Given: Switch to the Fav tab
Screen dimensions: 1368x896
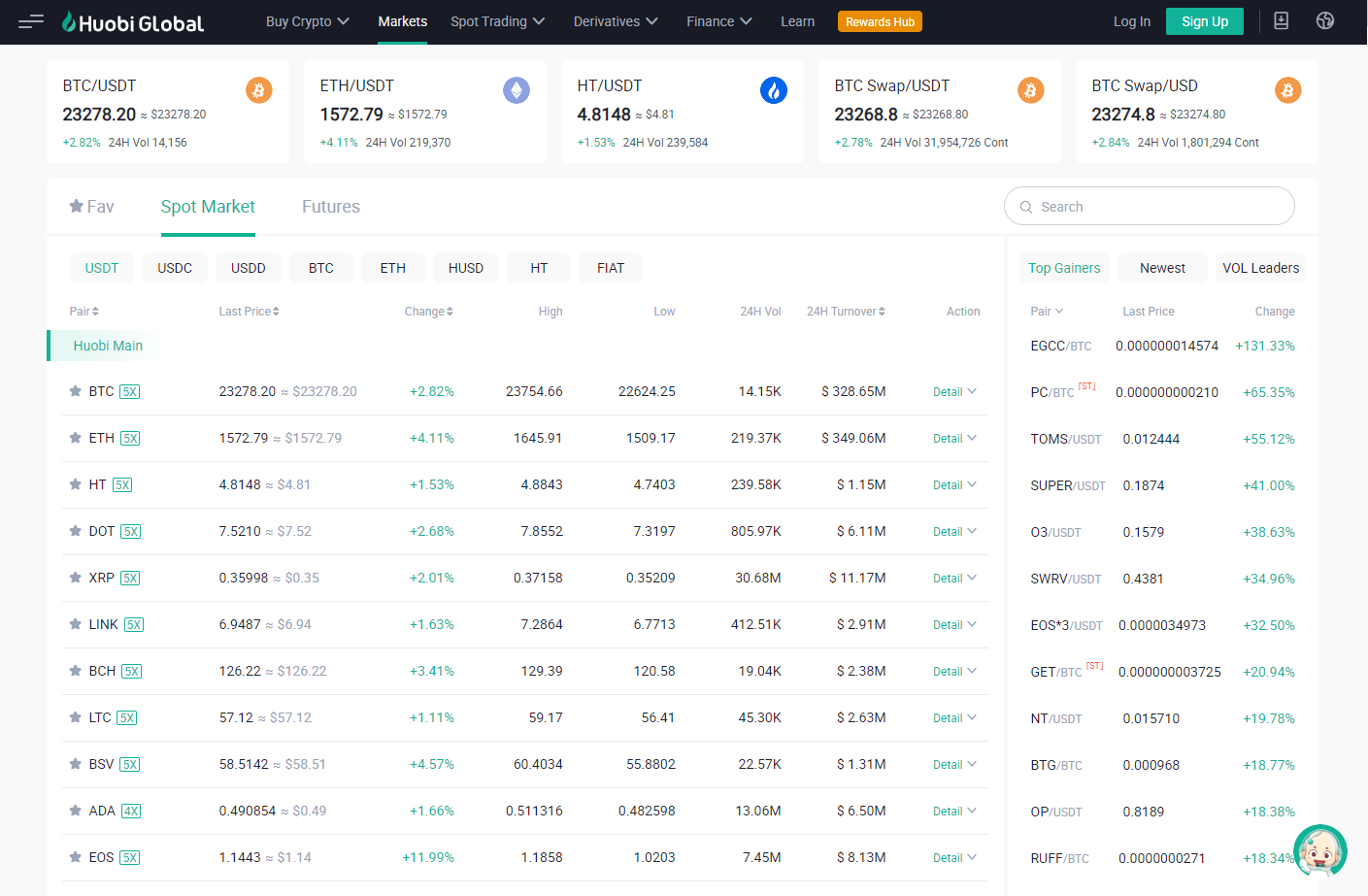Looking at the screenshot, I should coord(91,207).
